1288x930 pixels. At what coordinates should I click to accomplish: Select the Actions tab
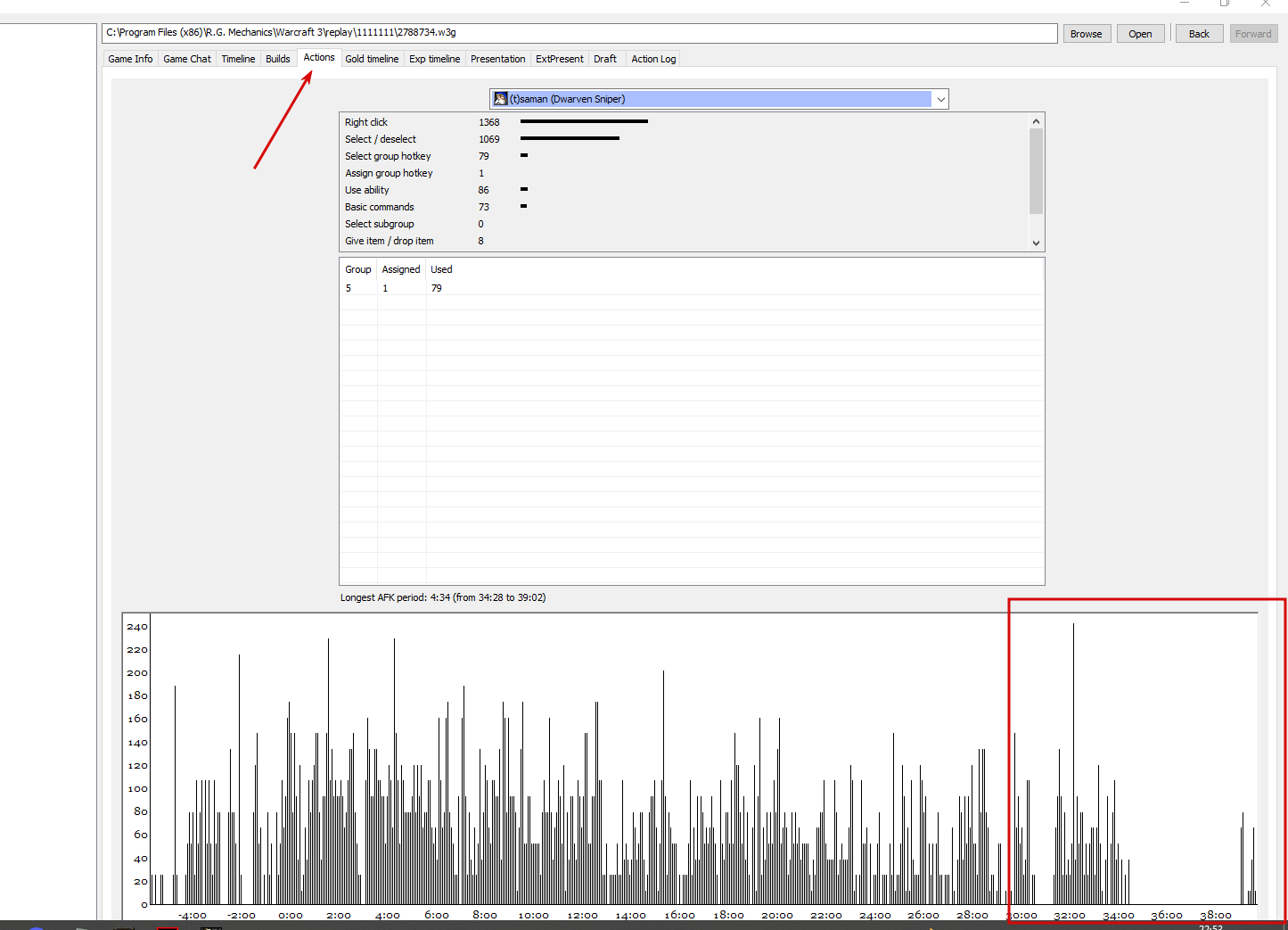pyautogui.click(x=319, y=57)
